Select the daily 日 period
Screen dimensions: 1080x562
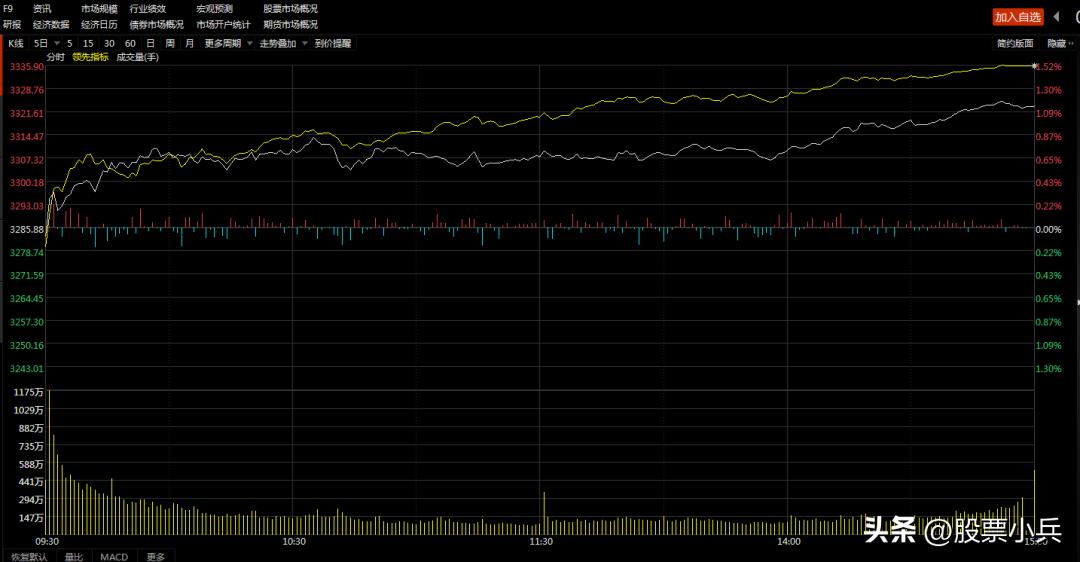150,43
